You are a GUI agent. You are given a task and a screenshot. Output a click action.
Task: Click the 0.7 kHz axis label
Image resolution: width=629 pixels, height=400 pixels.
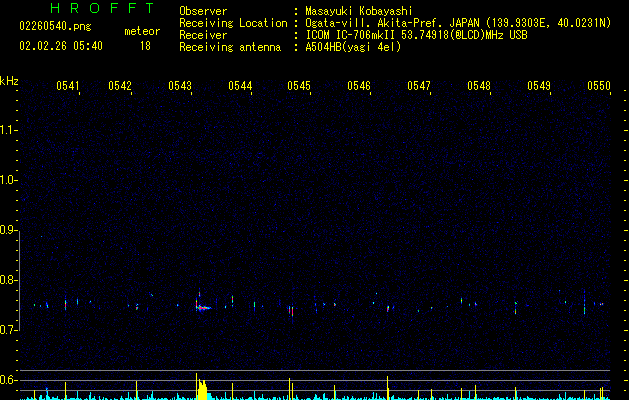tap(8, 330)
